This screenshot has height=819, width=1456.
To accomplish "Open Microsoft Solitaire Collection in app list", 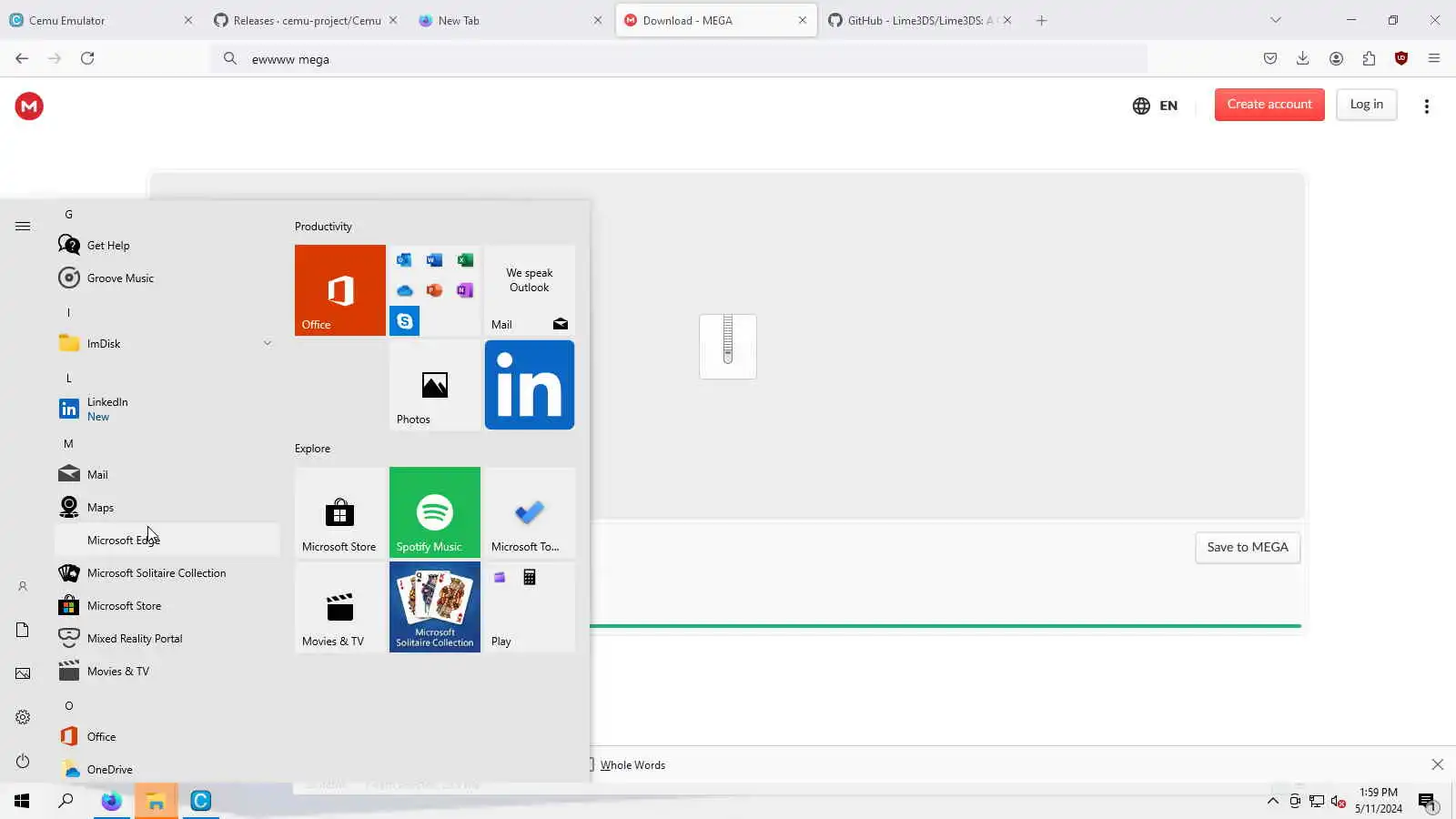I will pos(167,572).
